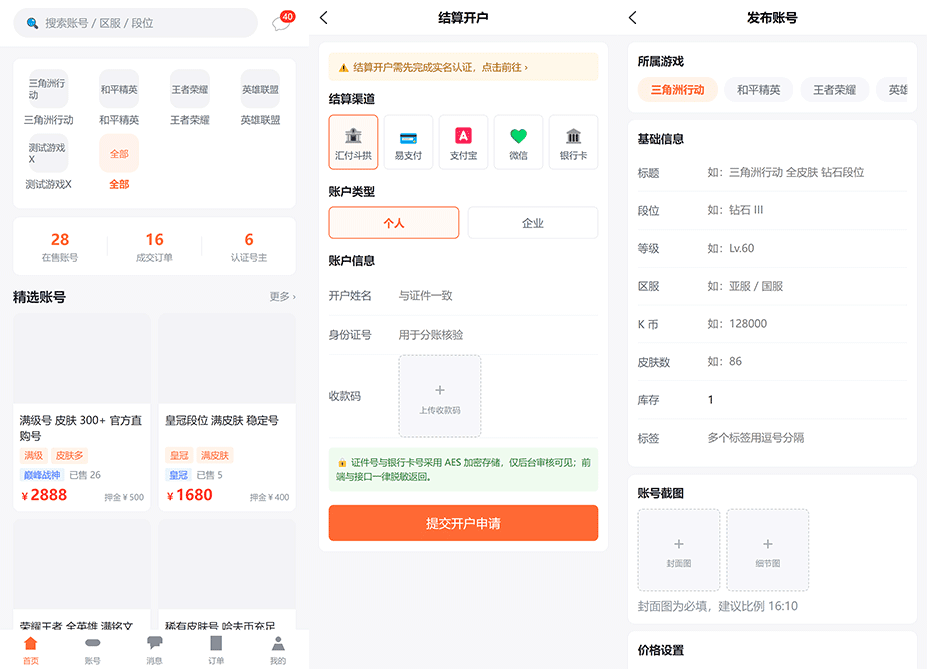Click the 身份证号 input field

[x=497, y=334]
